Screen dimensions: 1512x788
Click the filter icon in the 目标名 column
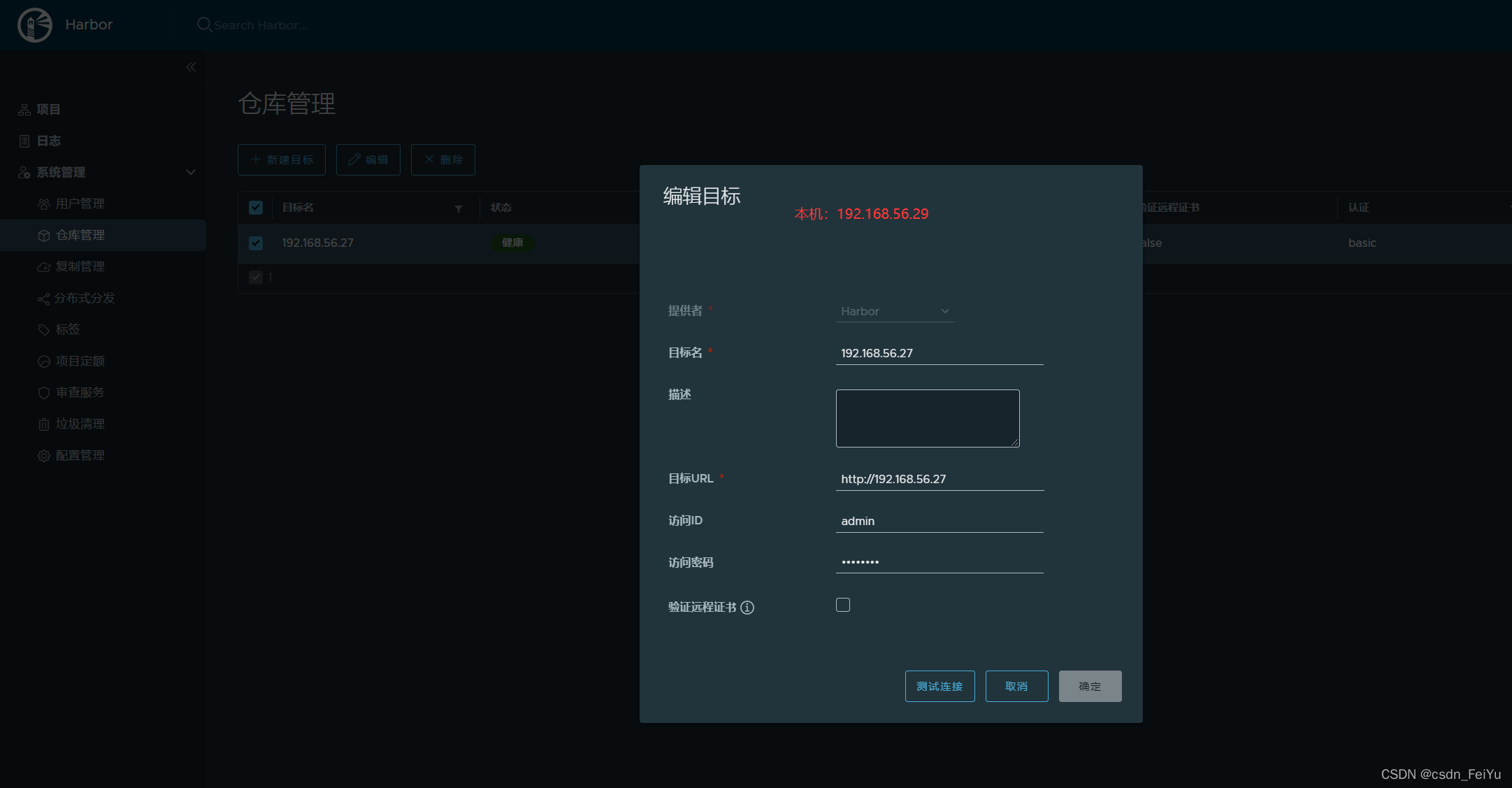click(x=459, y=208)
